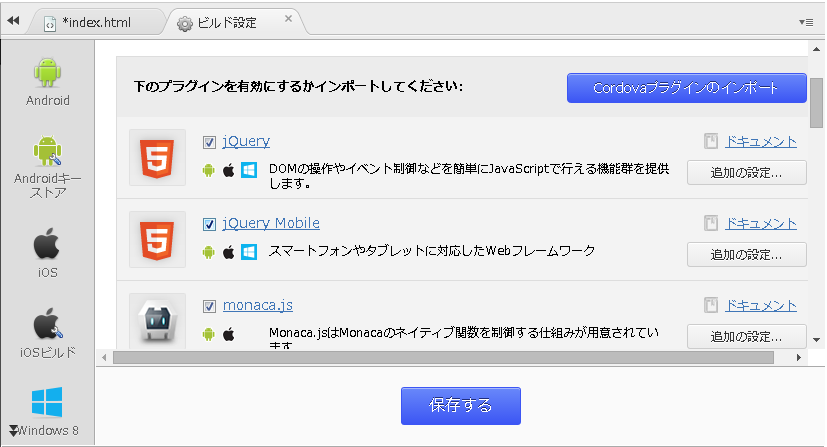827x447 pixels.
Task: Open the Android build settings in sidebar
Action: pyautogui.click(x=47, y=82)
